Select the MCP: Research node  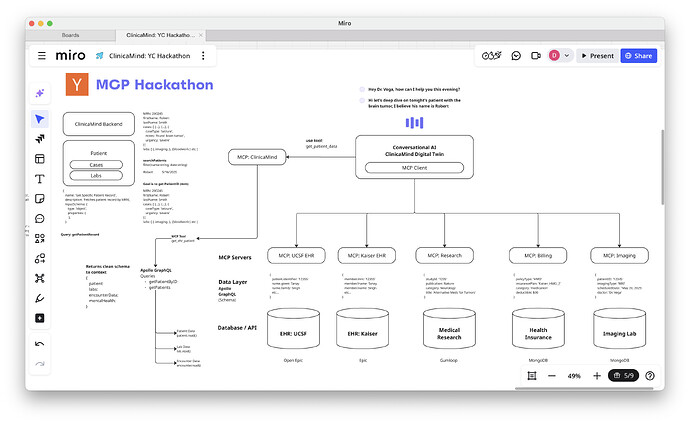tap(444, 255)
